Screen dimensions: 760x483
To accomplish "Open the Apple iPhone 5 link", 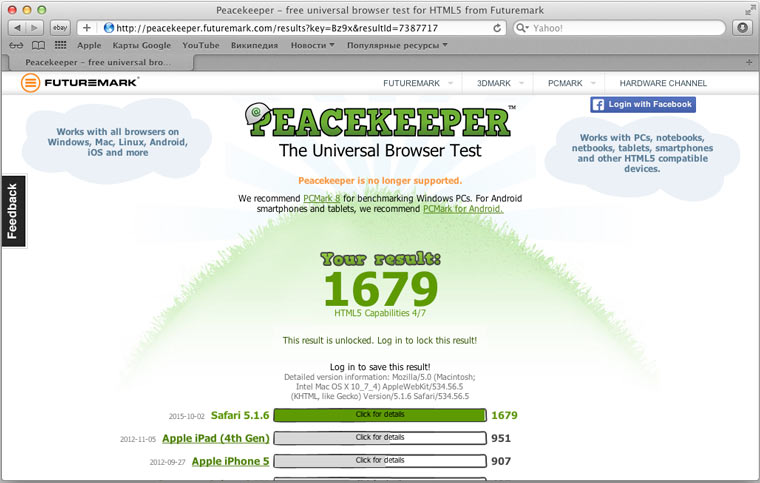I will click(230, 461).
